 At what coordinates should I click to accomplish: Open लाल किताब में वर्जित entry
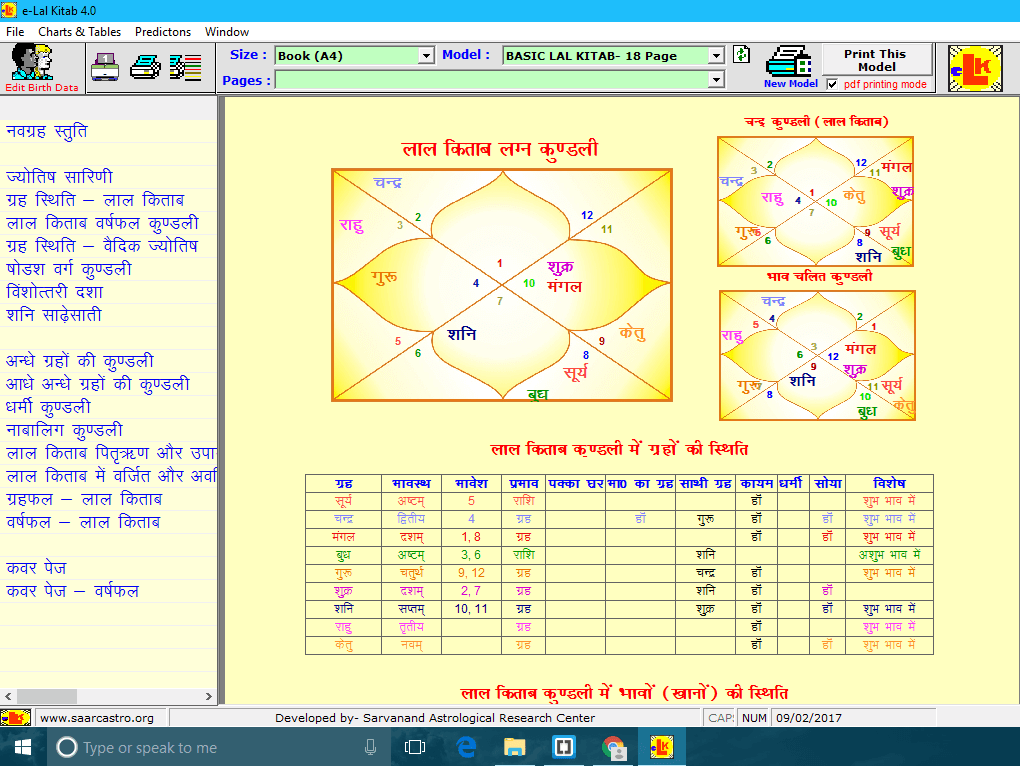pyautogui.click(x=111, y=476)
